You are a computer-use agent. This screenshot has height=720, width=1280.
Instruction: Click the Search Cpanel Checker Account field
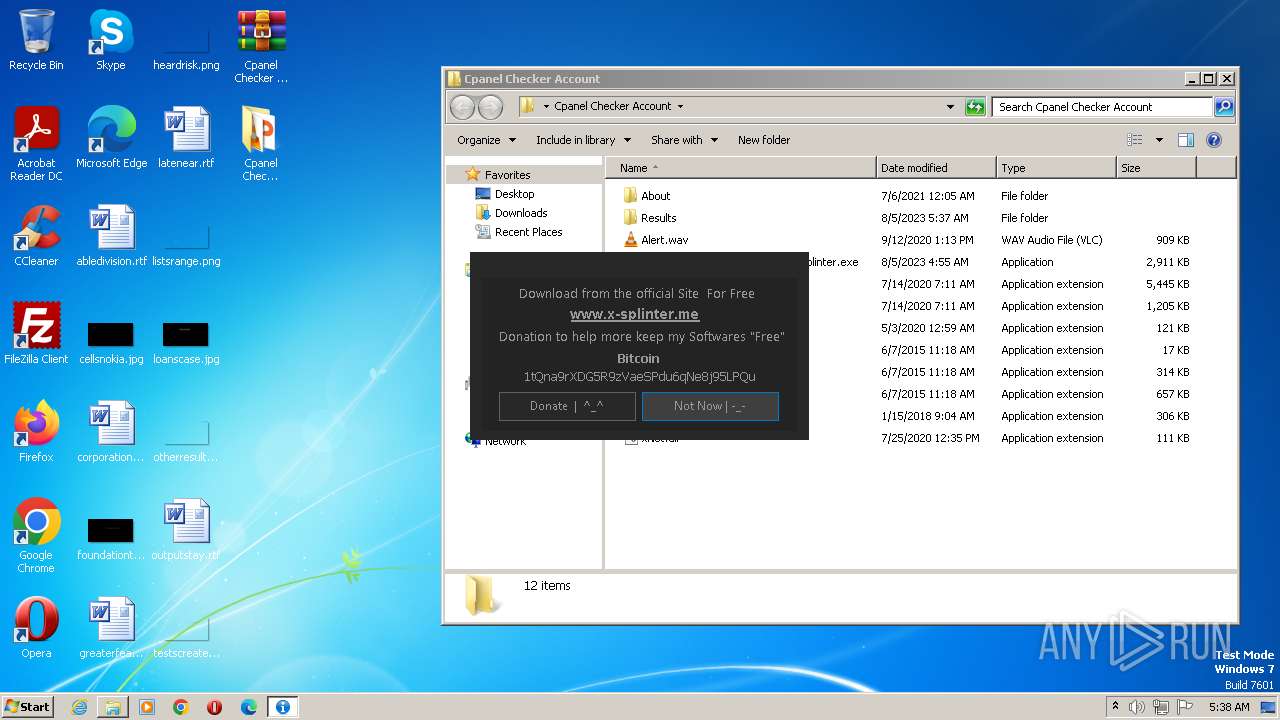point(1102,107)
